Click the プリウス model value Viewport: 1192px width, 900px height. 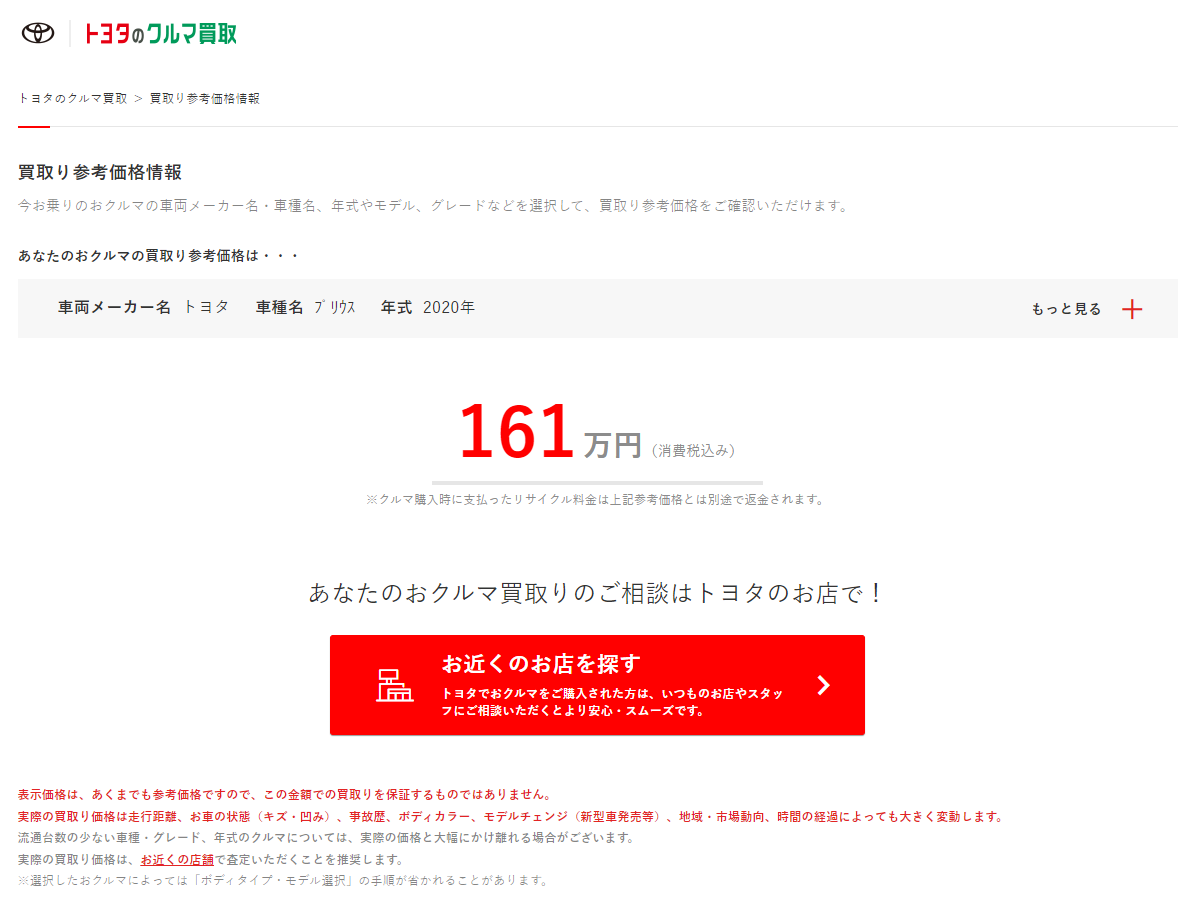334,307
